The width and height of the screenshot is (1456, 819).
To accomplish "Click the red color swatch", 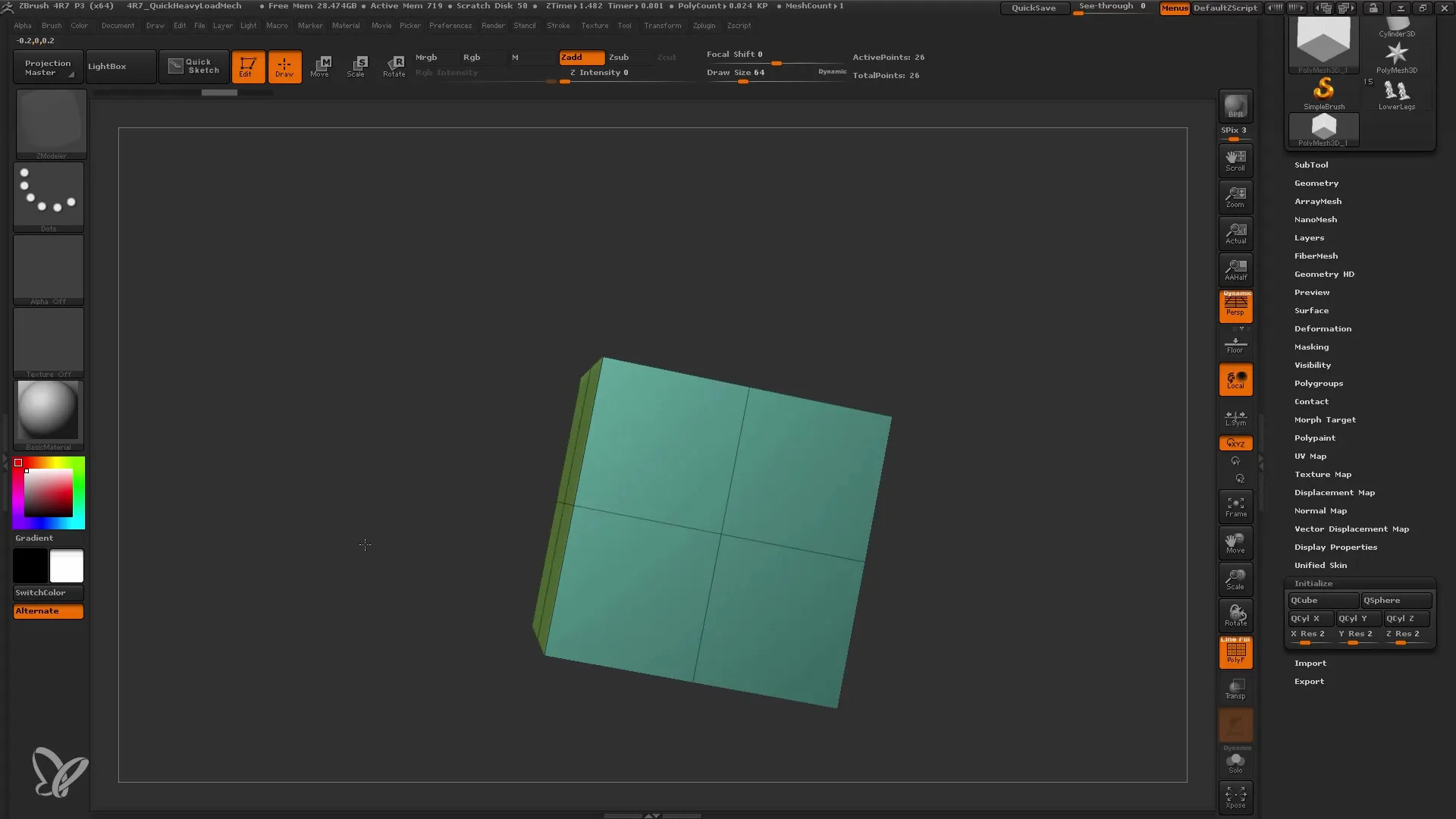I will tap(18, 463).
